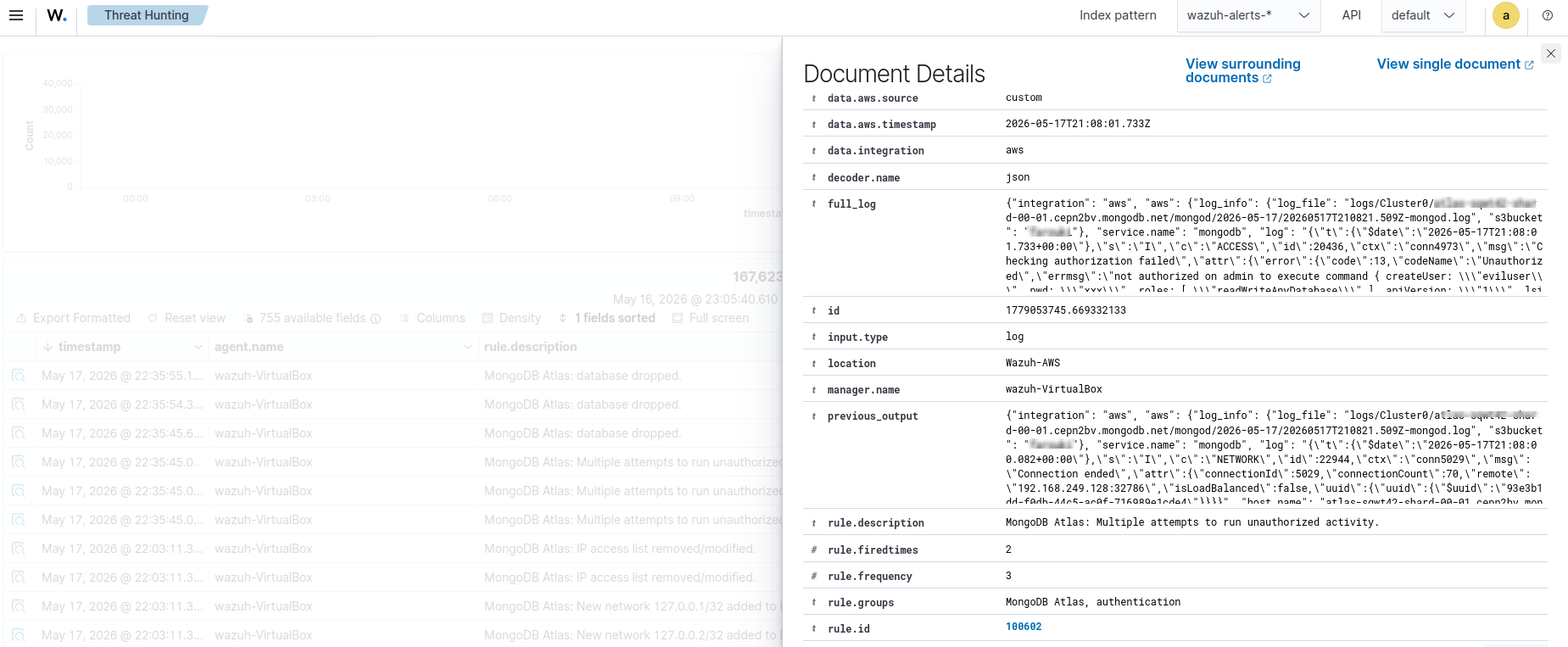This screenshot has height=647, width=1568.
Task: Click the full_log field name
Action: 851,204
